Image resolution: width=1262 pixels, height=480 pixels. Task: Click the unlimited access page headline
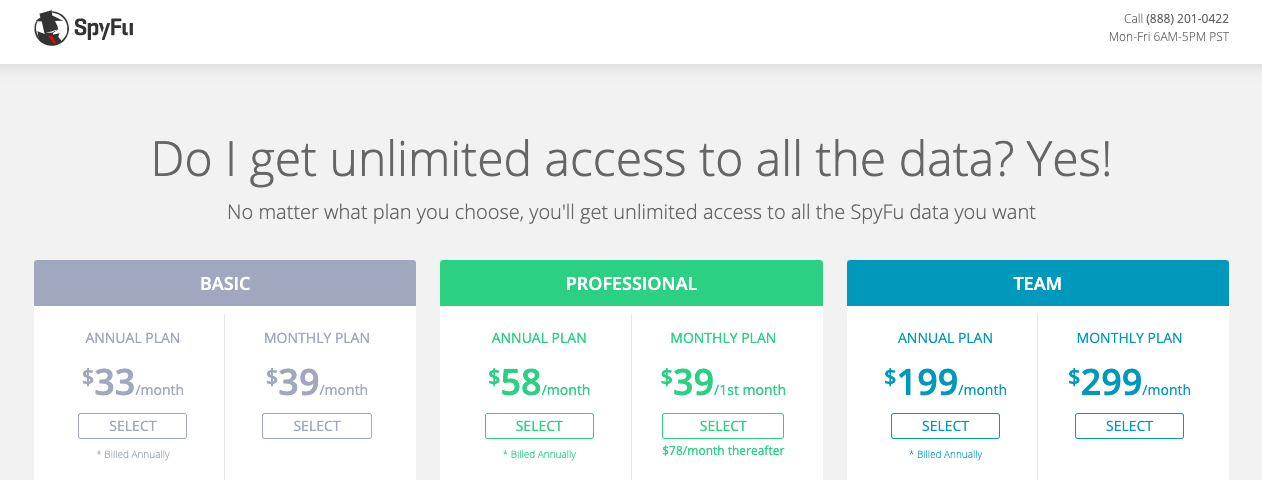click(x=631, y=159)
